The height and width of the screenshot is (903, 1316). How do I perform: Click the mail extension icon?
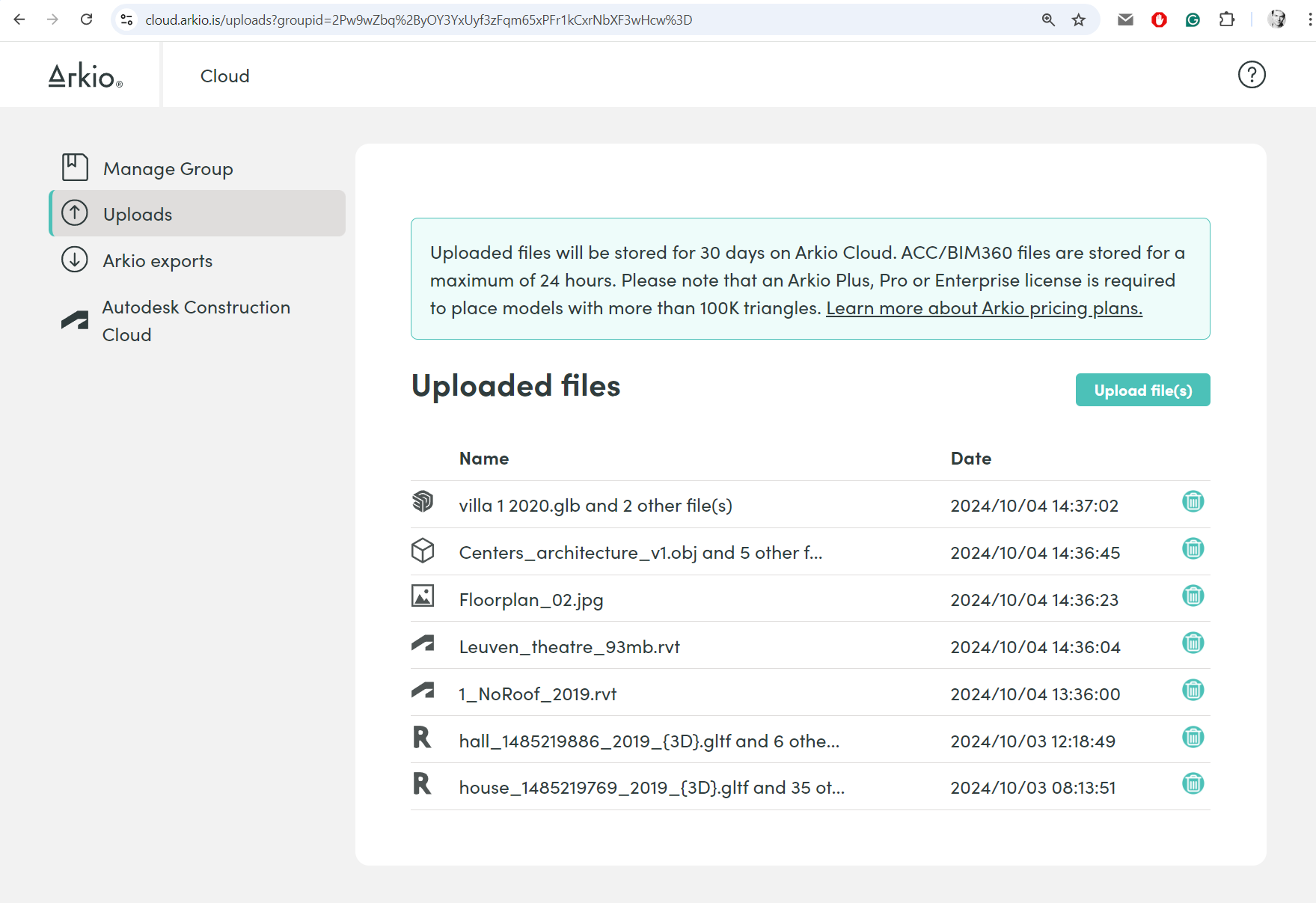(x=1125, y=20)
